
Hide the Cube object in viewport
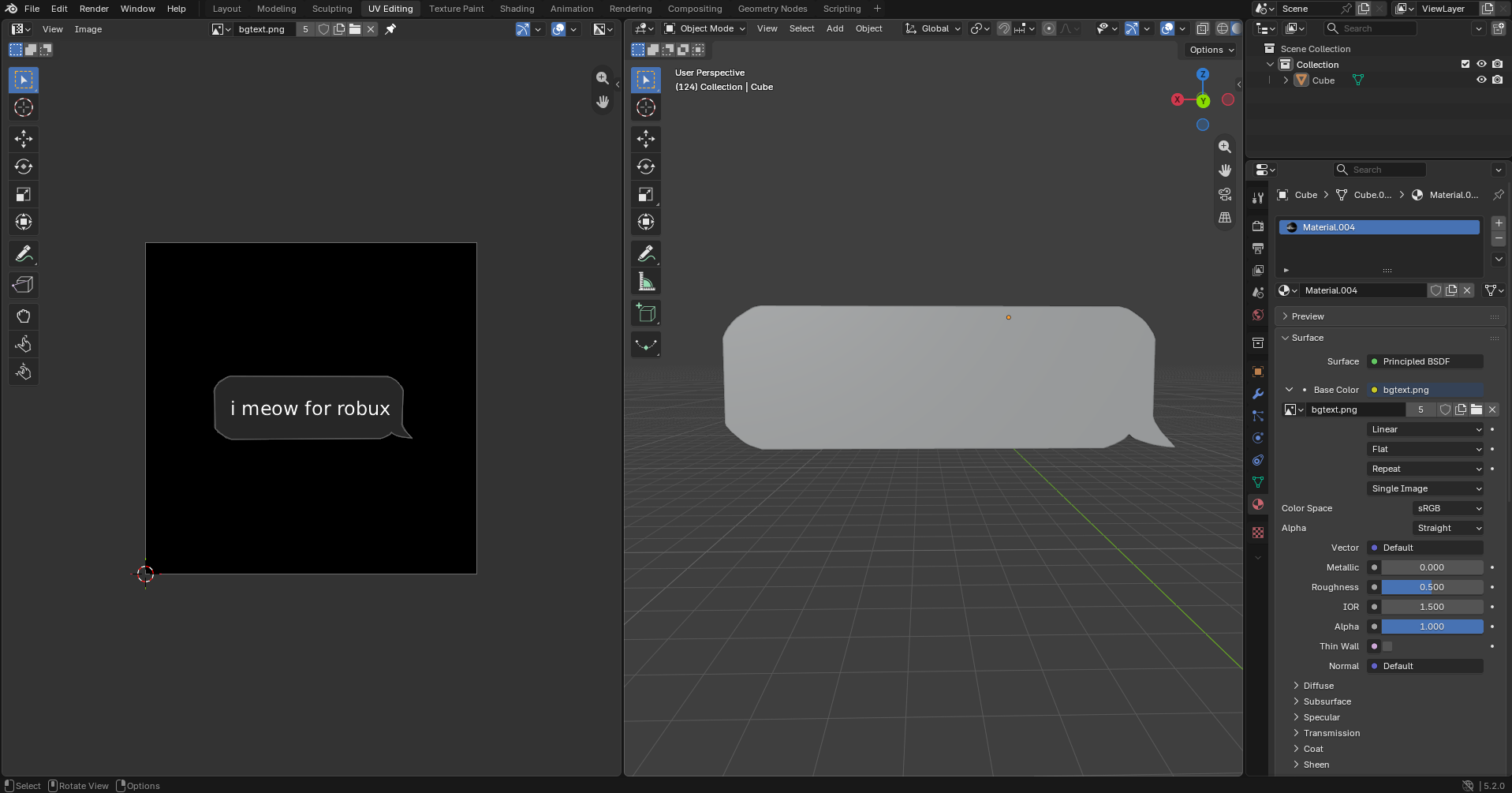(1481, 80)
